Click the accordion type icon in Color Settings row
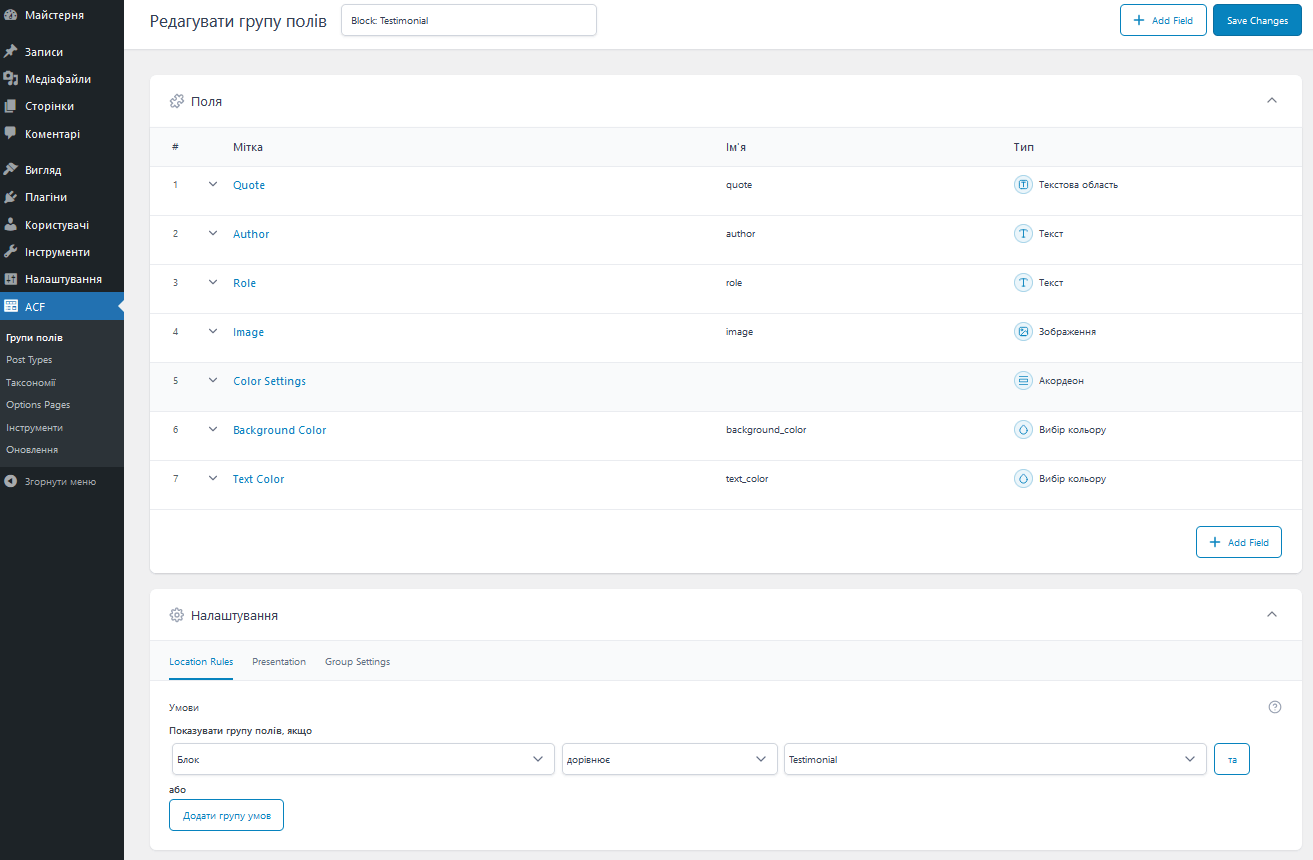The width and height of the screenshot is (1313, 860). (1023, 381)
